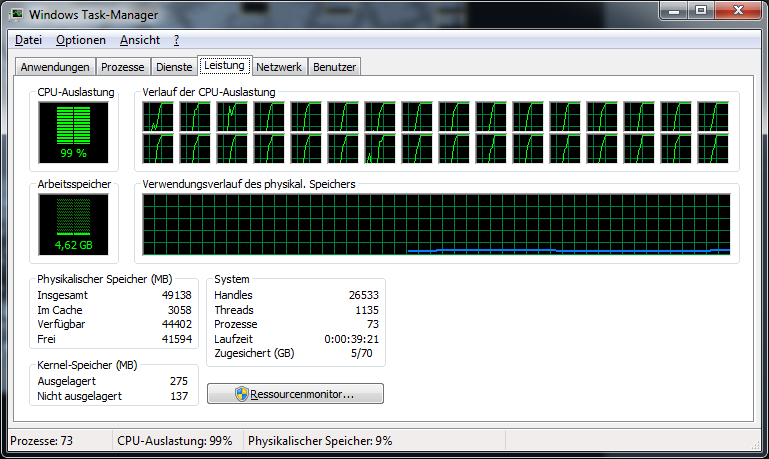Switch to the Benutzer tab
The image size is (769, 459).
[334, 67]
